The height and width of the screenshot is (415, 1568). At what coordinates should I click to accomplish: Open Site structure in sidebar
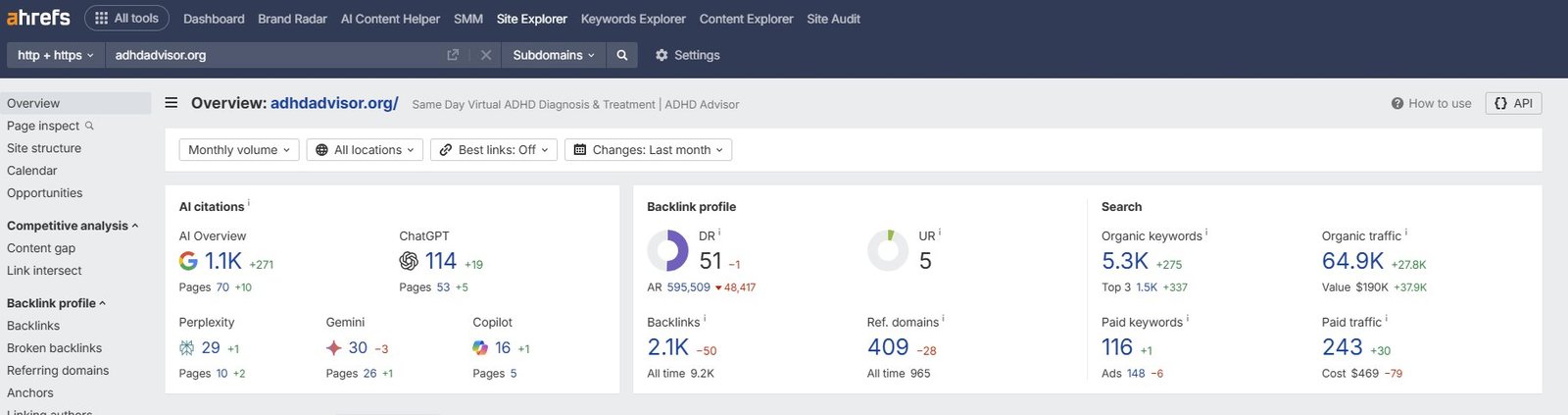click(x=44, y=148)
